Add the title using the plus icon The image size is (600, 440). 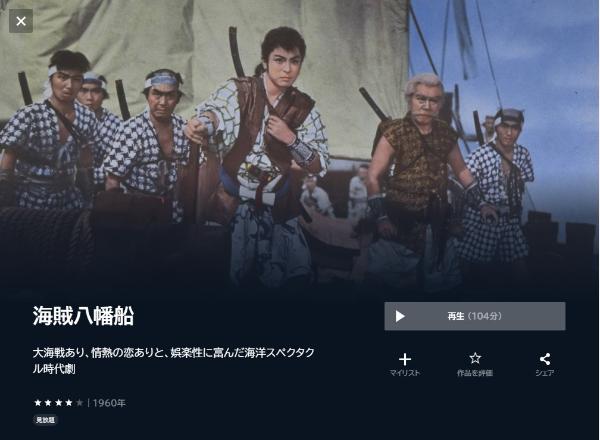tap(405, 359)
